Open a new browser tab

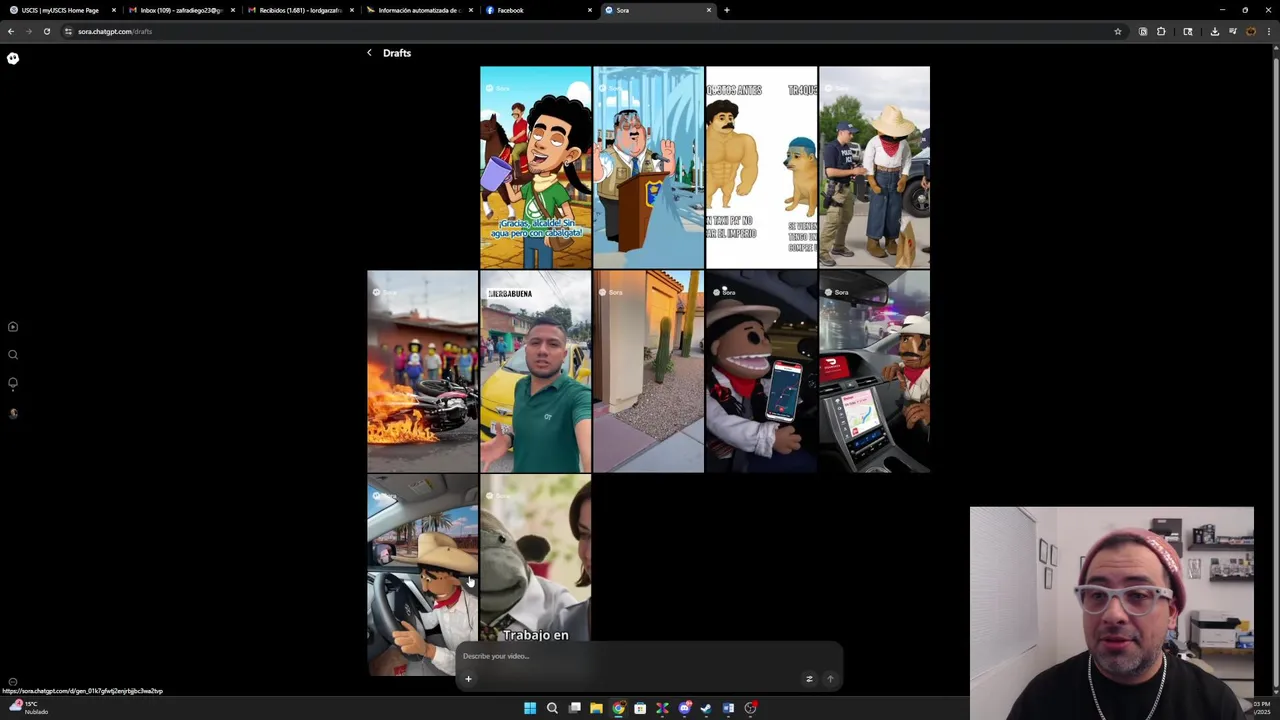[727, 10]
